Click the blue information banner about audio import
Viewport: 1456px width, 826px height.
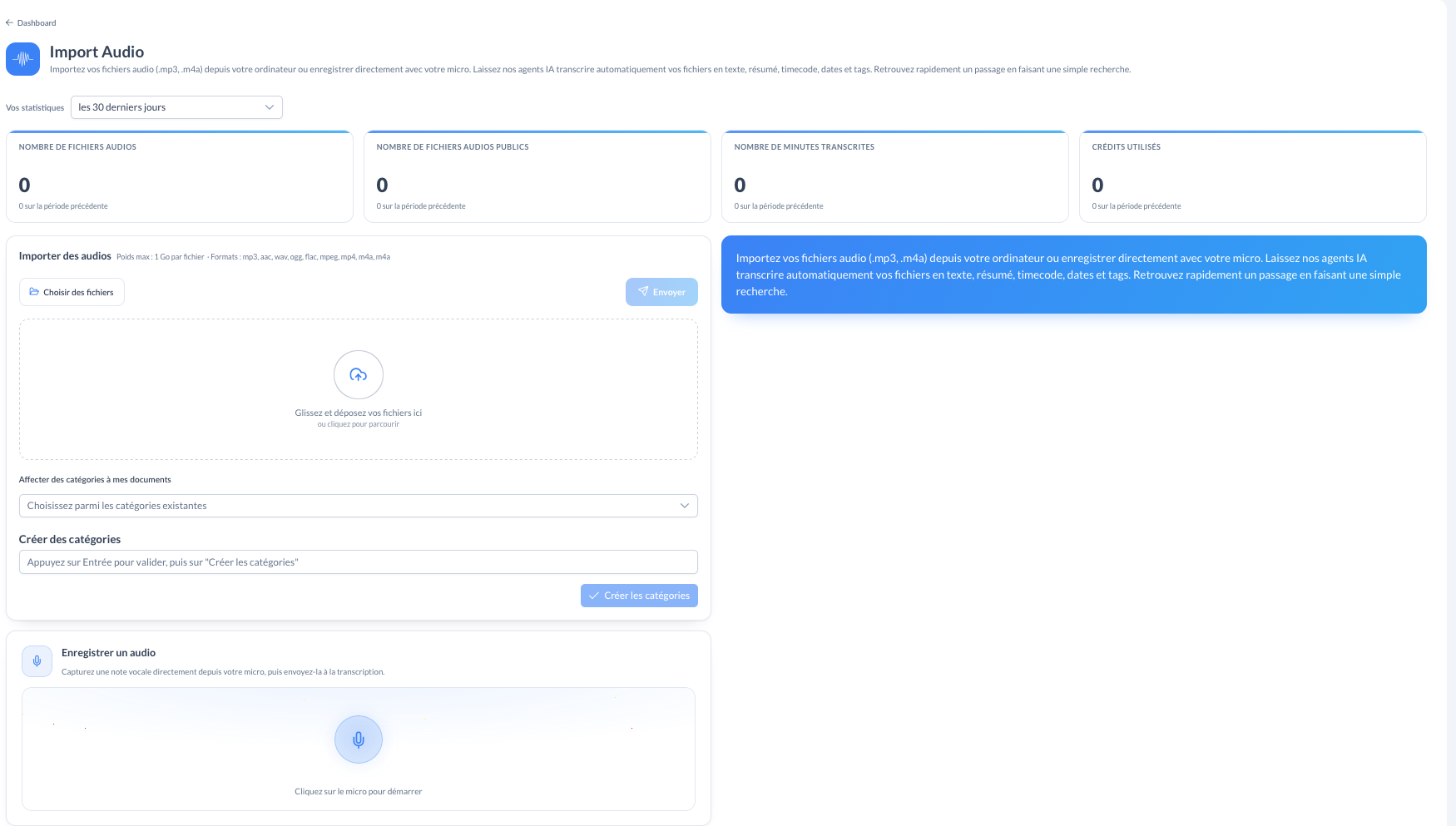tap(1074, 275)
